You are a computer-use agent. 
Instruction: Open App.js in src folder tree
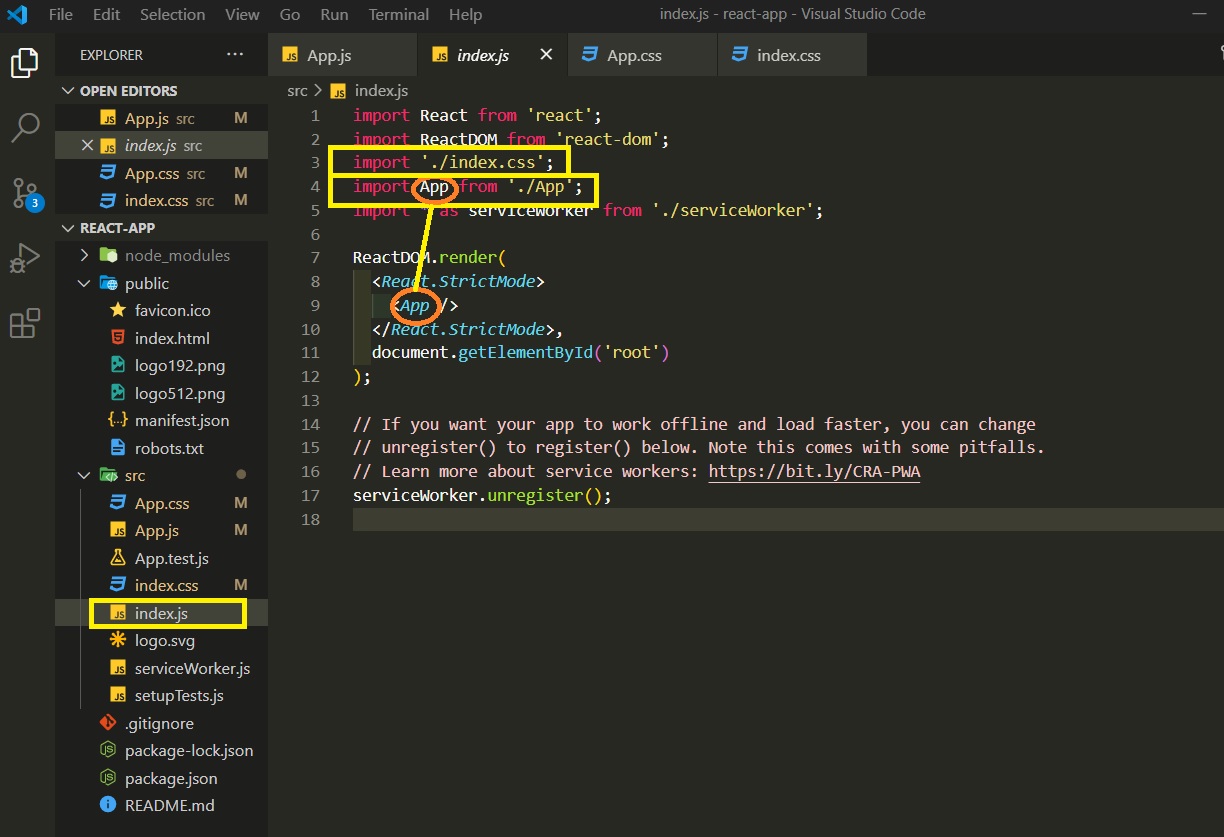coord(160,530)
